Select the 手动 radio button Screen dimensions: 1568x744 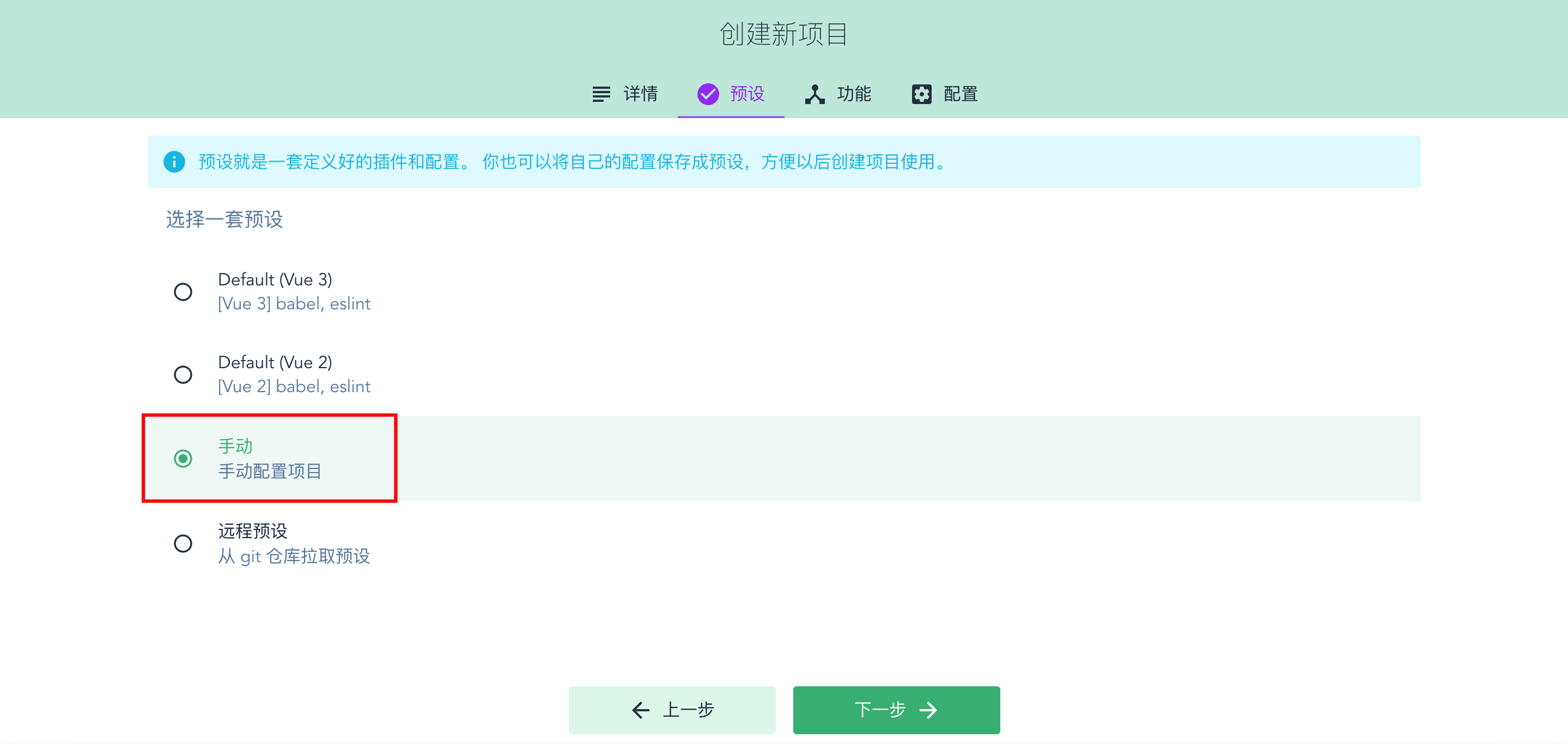pyautogui.click(x=183, y=458)
